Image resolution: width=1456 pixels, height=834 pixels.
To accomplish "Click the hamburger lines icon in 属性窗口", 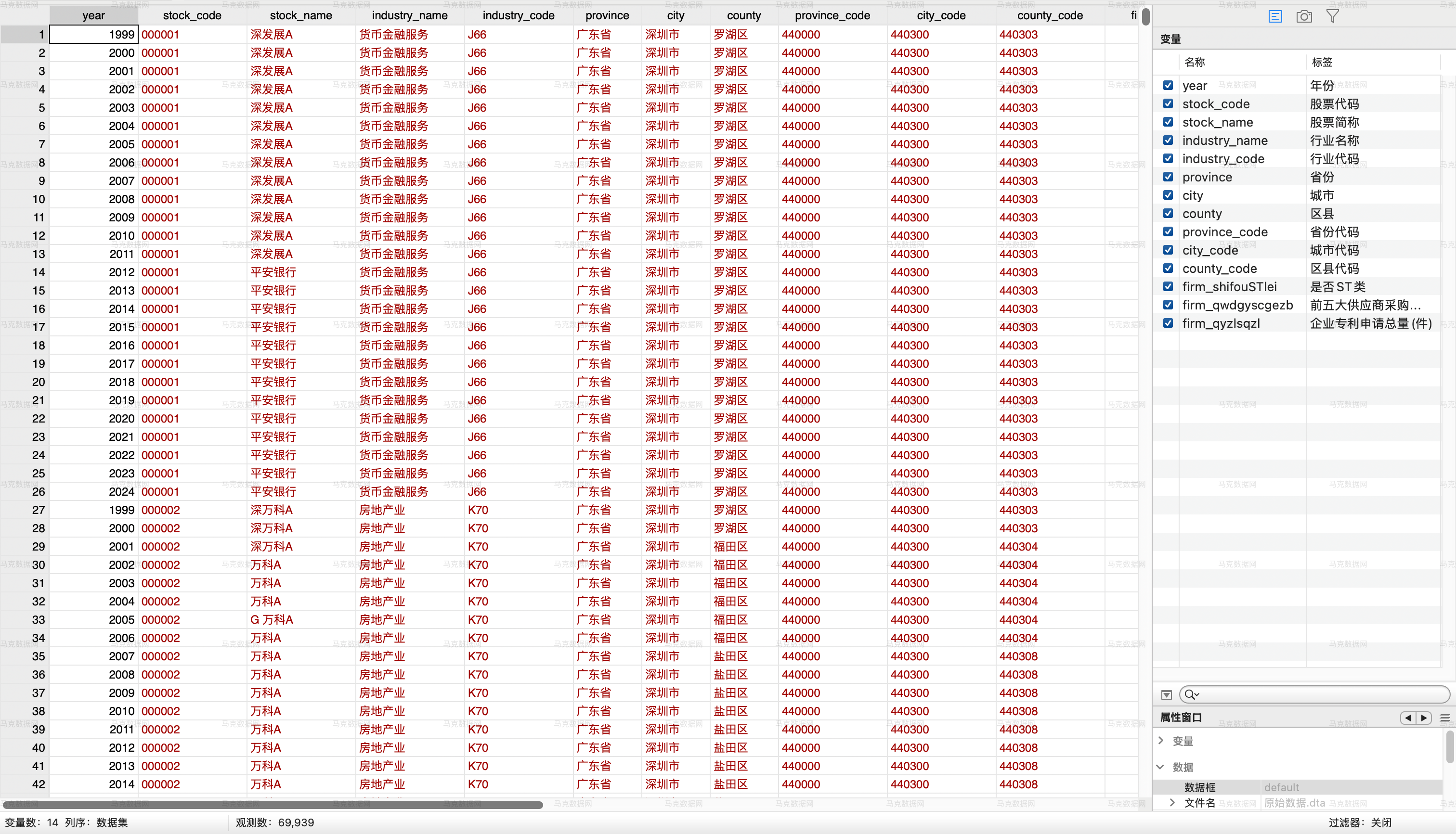I will click(x=1444, y=718).
